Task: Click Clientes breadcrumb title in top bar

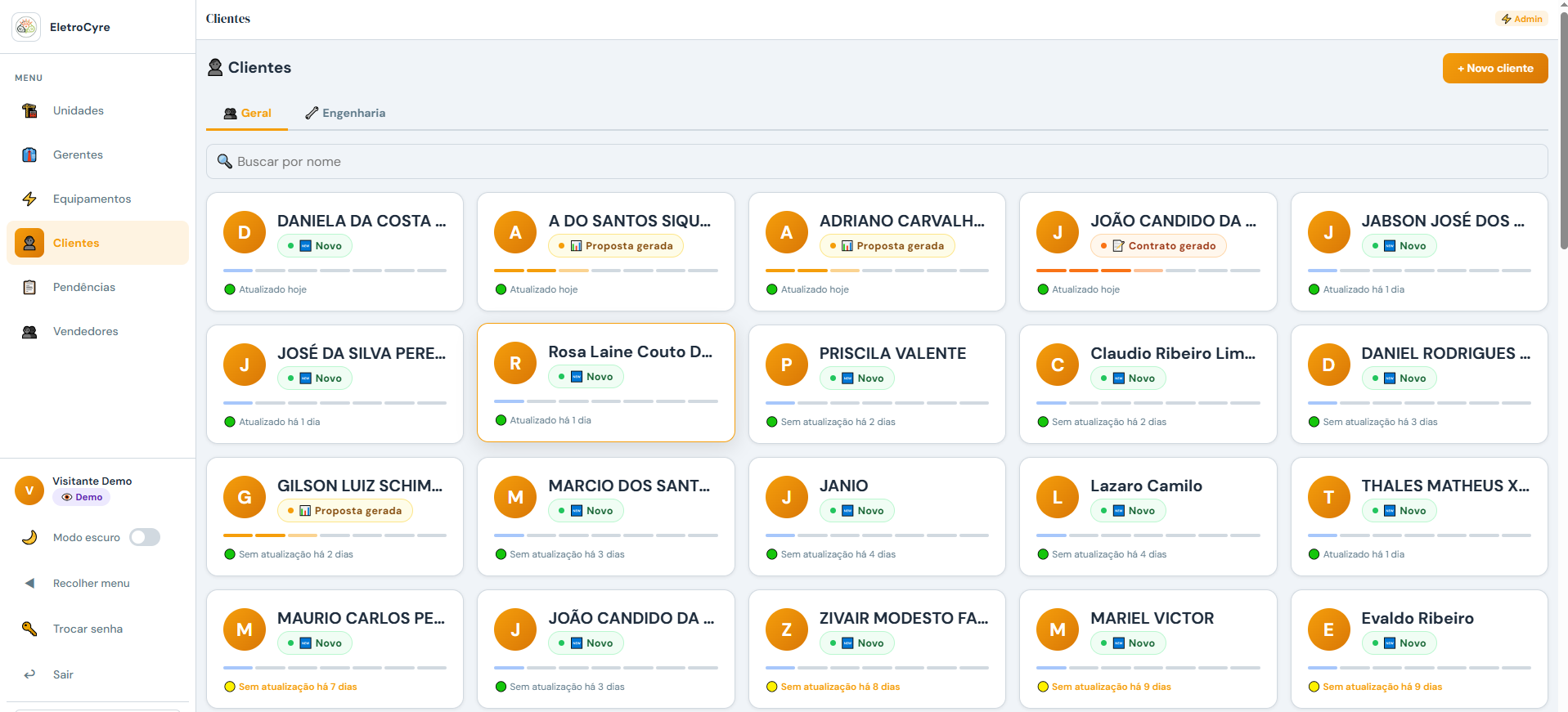Action: point(228,19)
